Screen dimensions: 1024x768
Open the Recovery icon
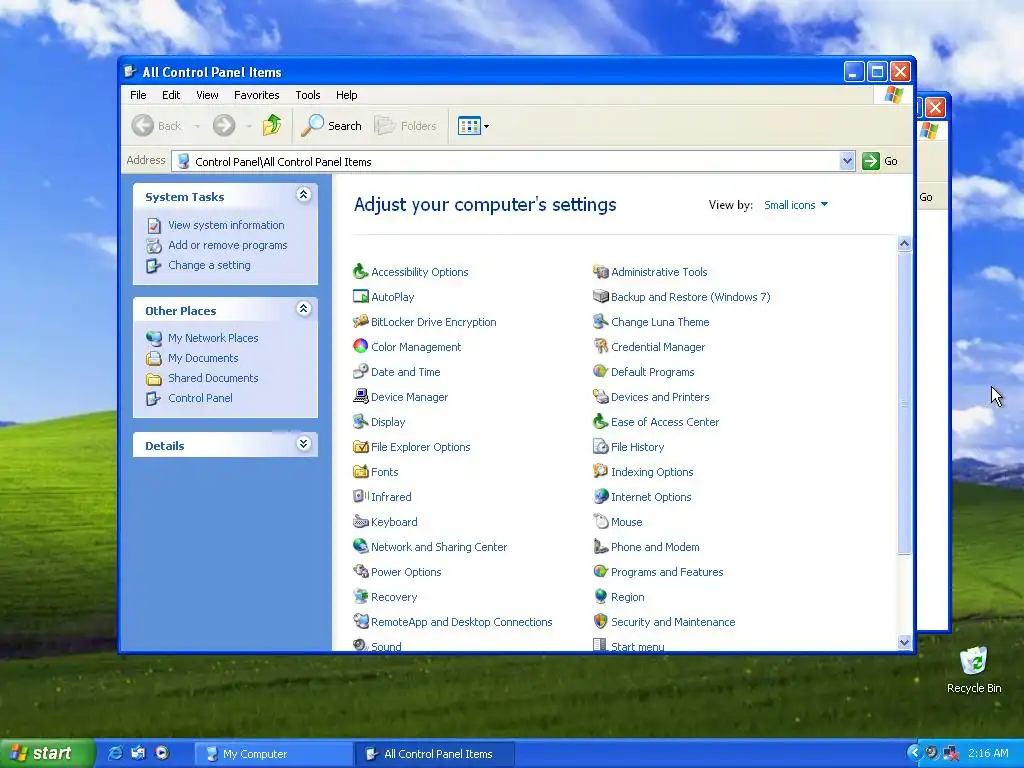click(360, 596)
